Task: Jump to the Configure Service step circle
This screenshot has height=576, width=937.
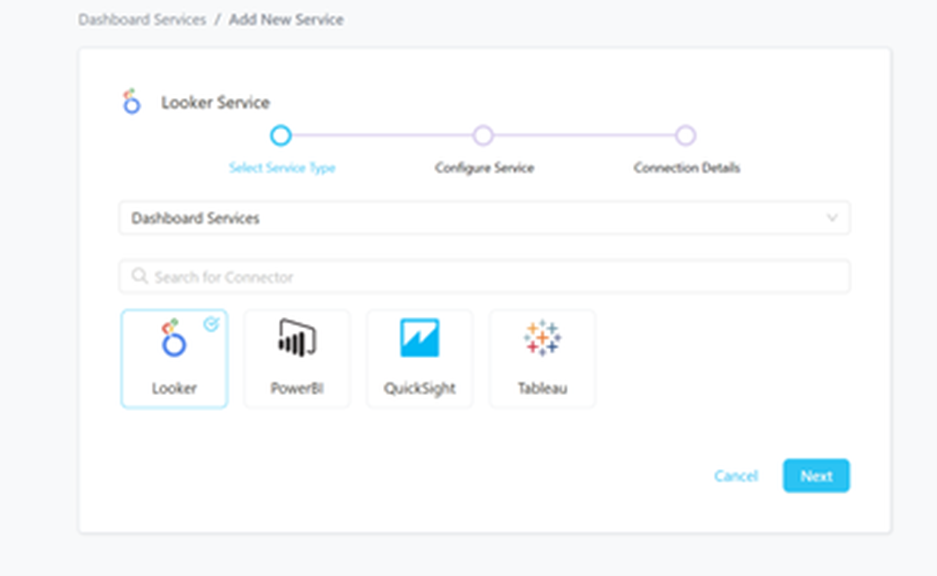Action: (483, 135)
